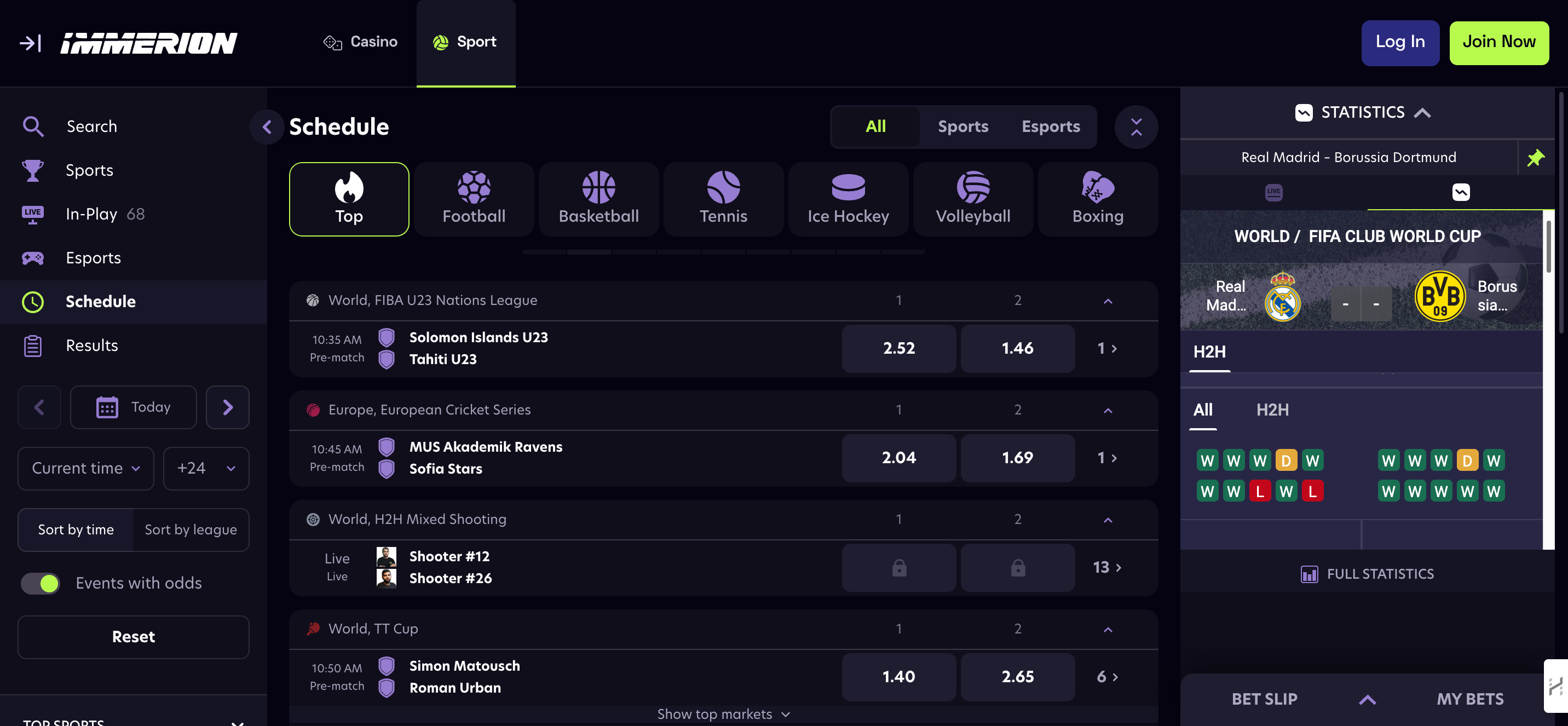
Task: Open the Schedule sidebar item
Action: (x=133, y=301)
